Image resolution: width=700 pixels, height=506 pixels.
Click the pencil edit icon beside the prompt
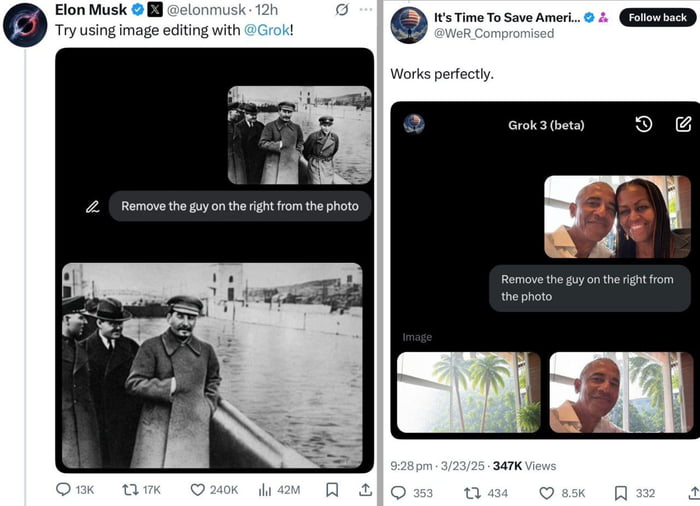point(92,206)
